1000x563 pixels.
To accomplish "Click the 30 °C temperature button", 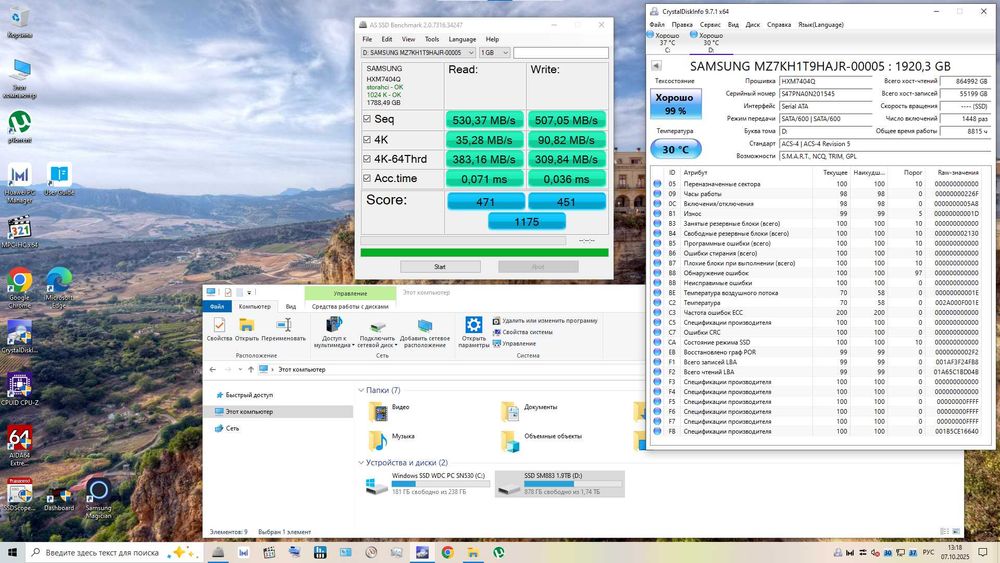I will tap(675, 149).
